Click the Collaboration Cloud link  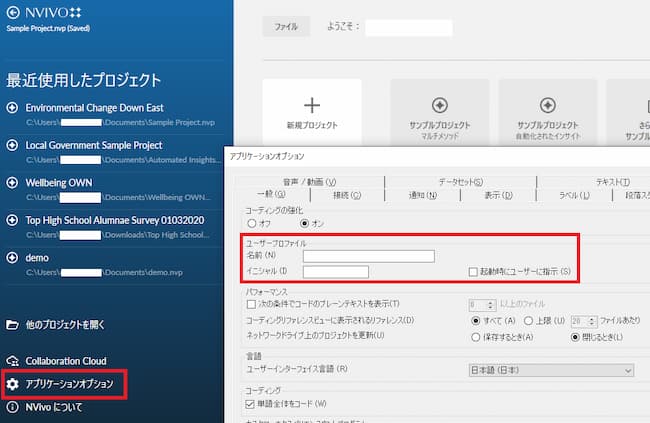[66, 361]
